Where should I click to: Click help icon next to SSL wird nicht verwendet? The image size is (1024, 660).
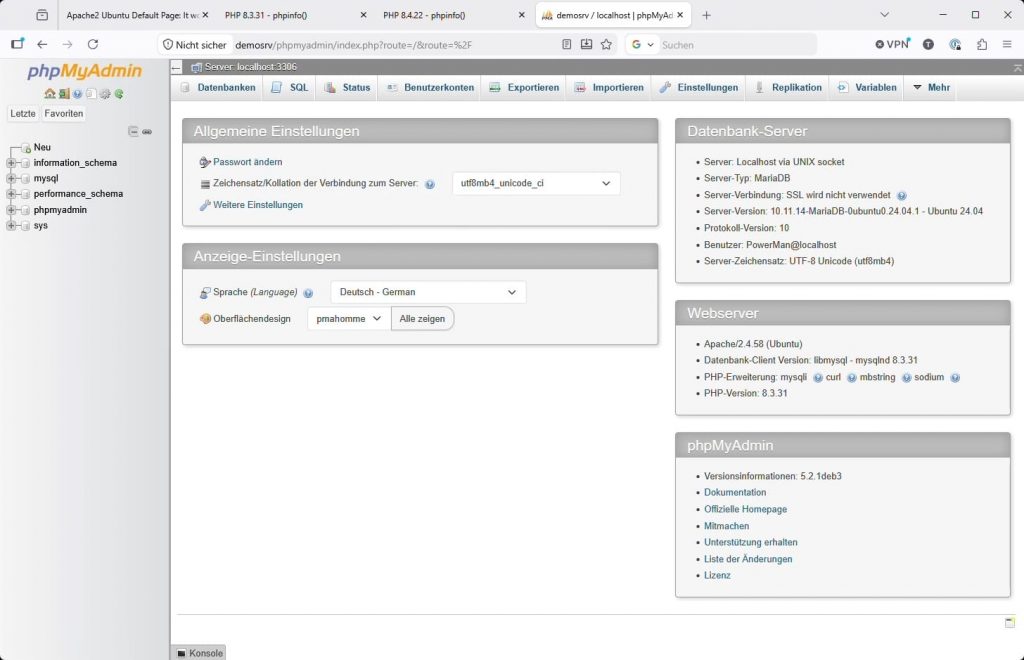902,195
